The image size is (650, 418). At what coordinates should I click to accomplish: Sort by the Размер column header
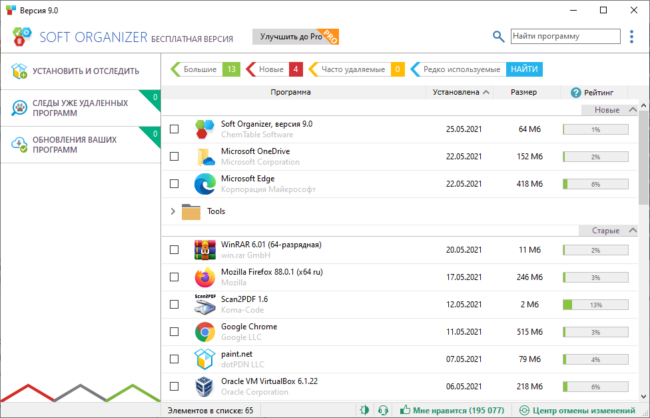[x=524, y=92]
